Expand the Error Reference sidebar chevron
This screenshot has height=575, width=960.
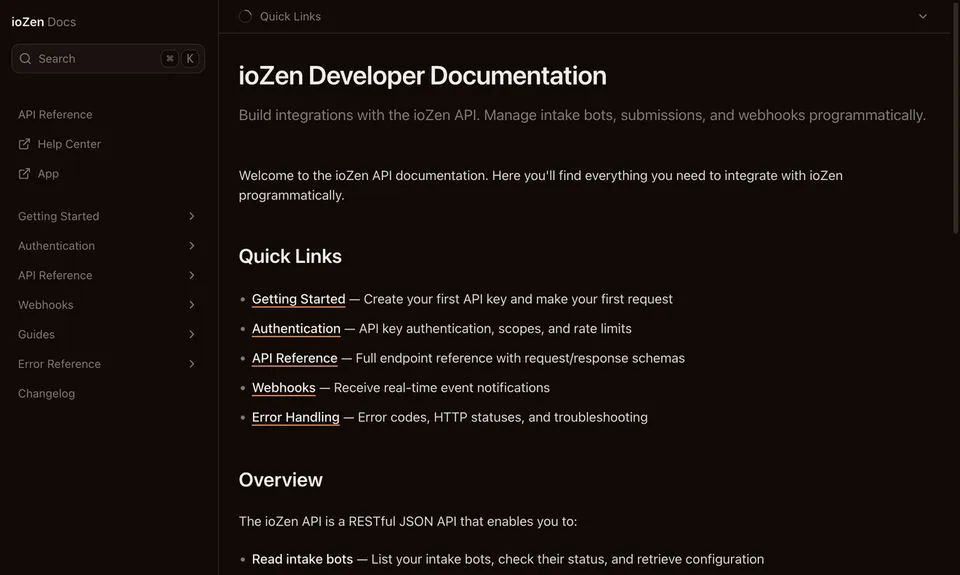coord(192,364)
